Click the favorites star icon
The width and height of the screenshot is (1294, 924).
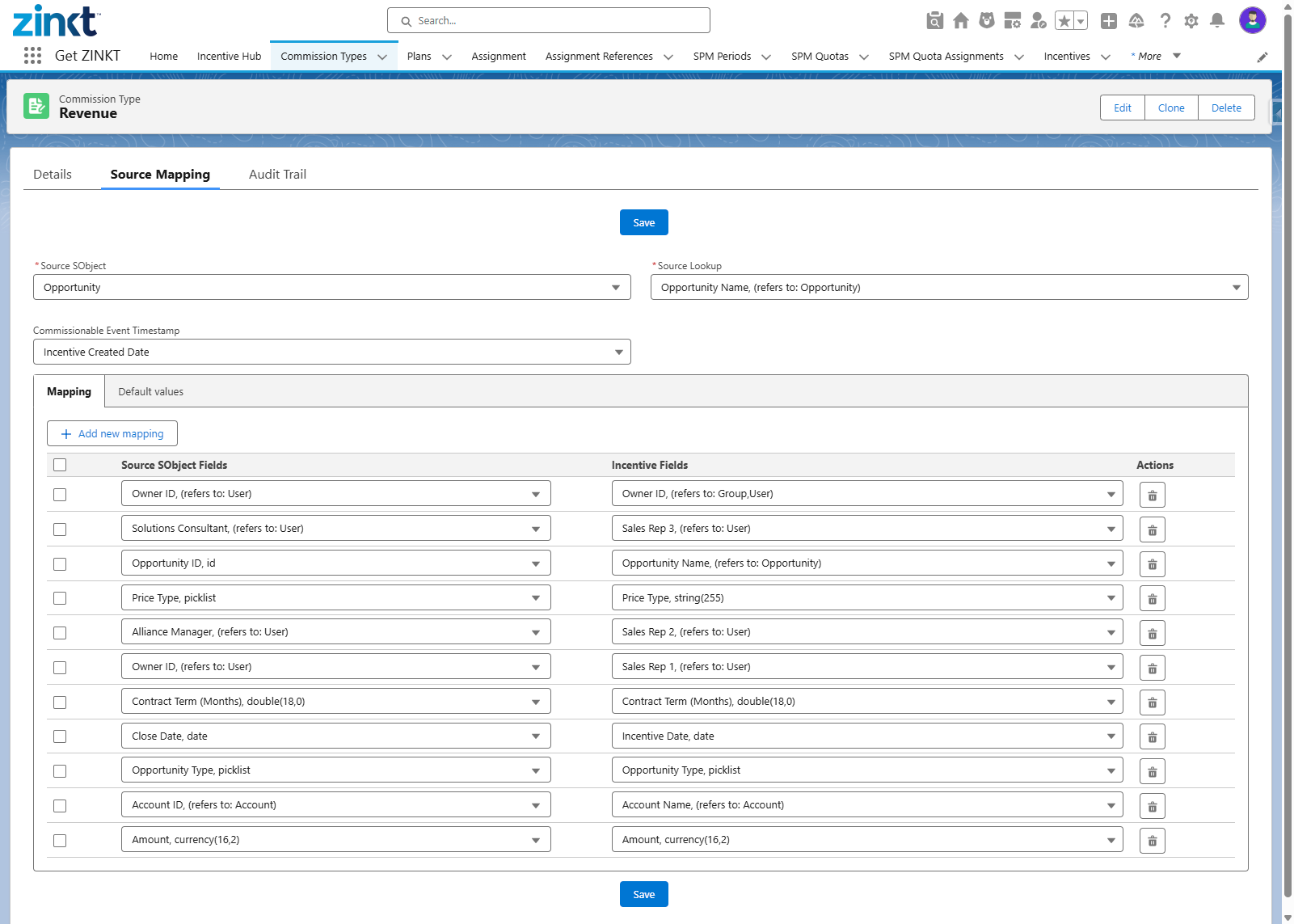[1064, 21]
